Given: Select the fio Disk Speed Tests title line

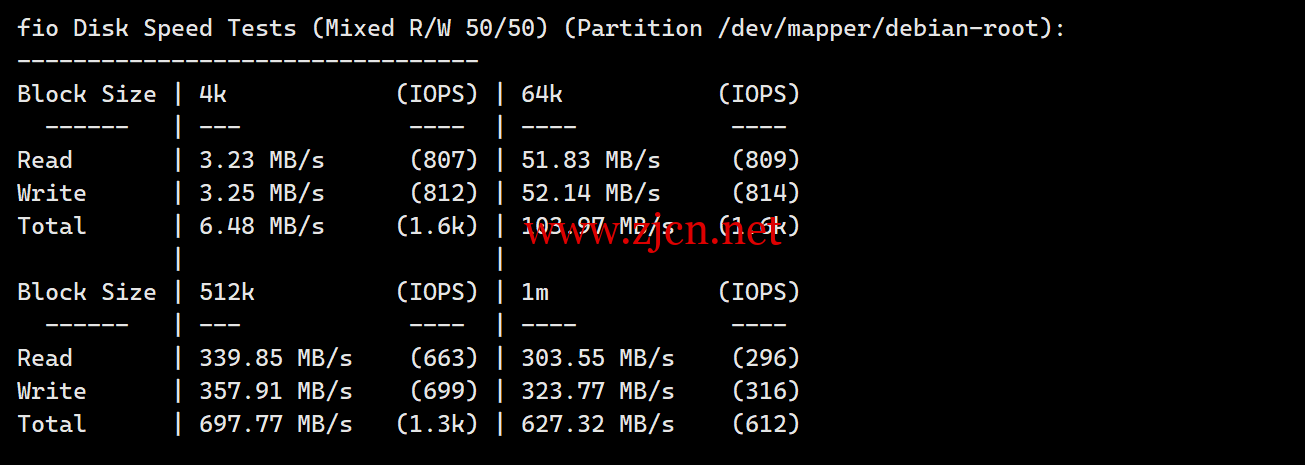Looking at the screenshot, I should pos(541,28).
